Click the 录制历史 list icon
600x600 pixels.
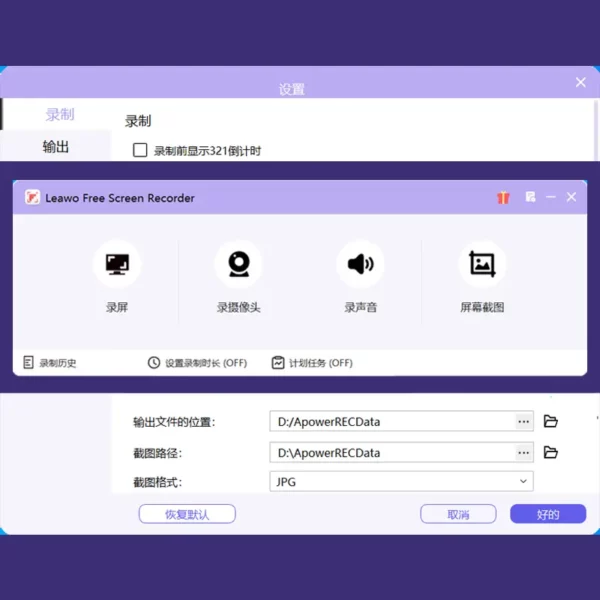click(28, 362)
